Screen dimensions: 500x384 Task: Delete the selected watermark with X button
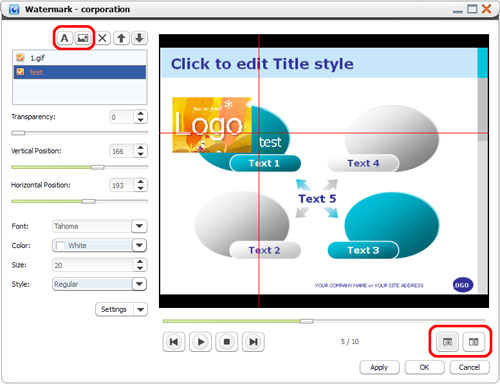[103, 38]
